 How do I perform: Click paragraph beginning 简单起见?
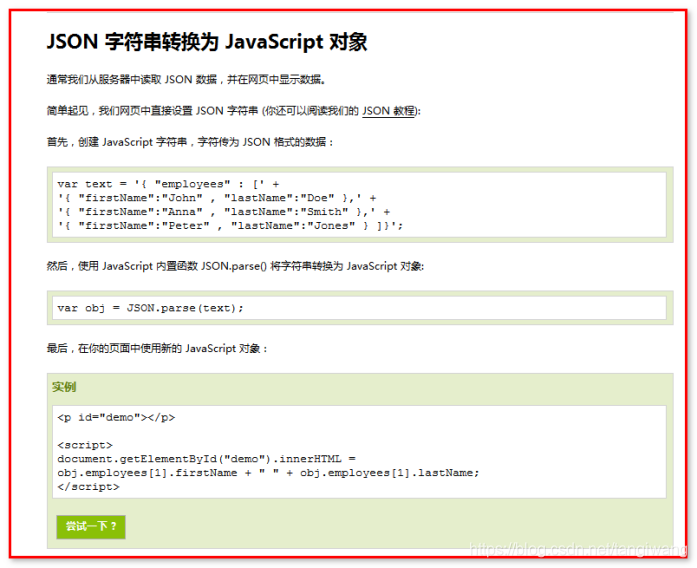coord(233,111)
